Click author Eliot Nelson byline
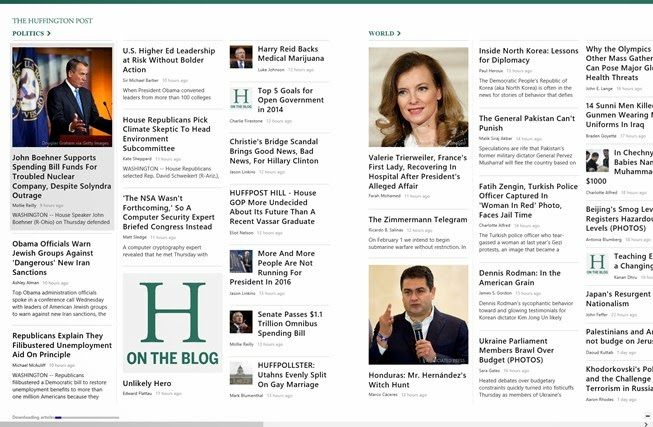This screenshot has height=427, width=653. 242,232
